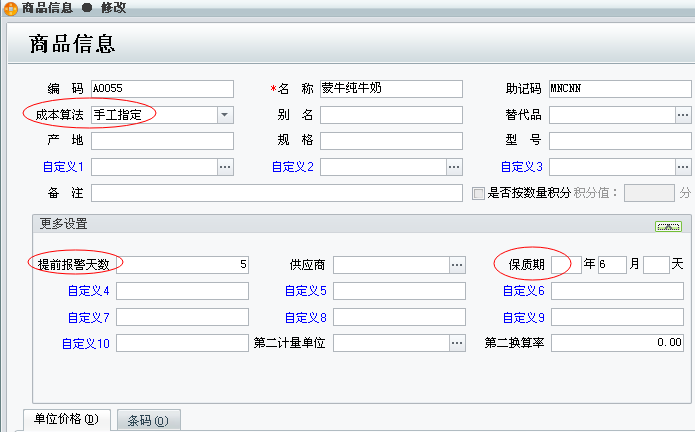
Task: Switch to 条码 tab
Action: [148, 420]
